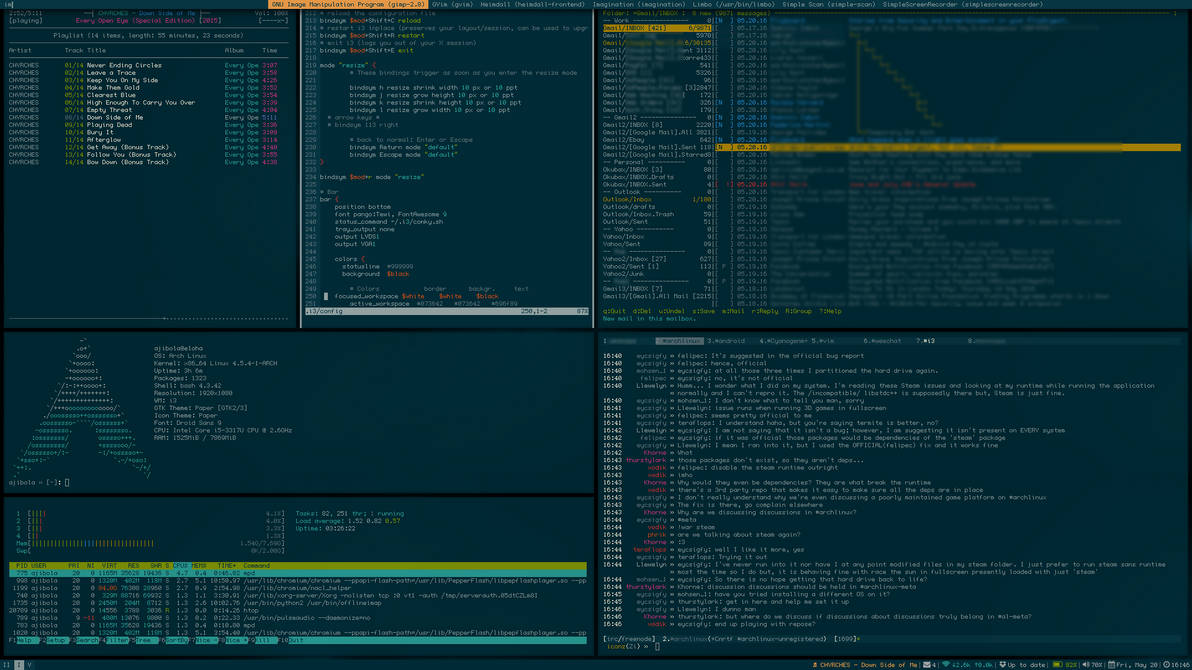
Task: Click the updates icon beside 'Up to date'
Action: pyautogui.click(x=1003, y=665)
